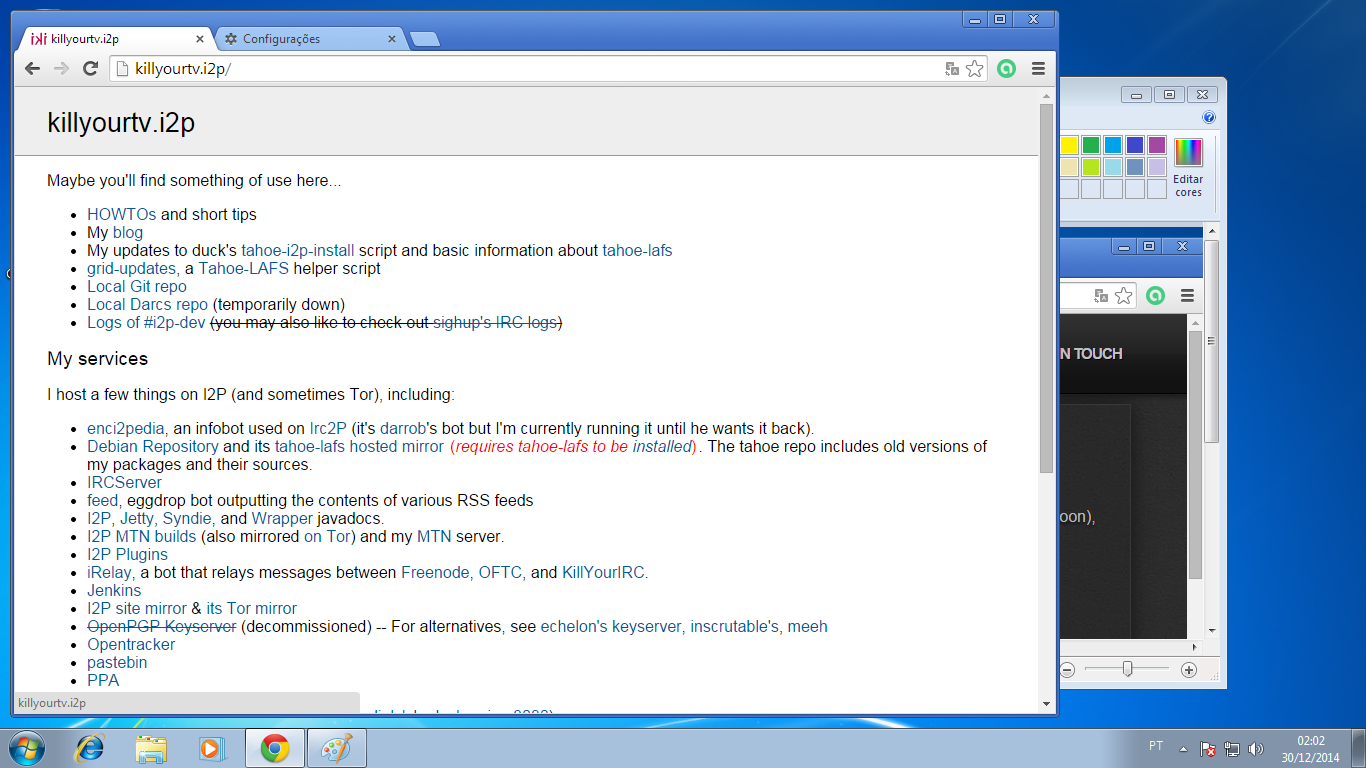Viewport: 1366px width, 768px height.
Task: Open the volume speaker icon in the tray
Action: (1256, 748)
